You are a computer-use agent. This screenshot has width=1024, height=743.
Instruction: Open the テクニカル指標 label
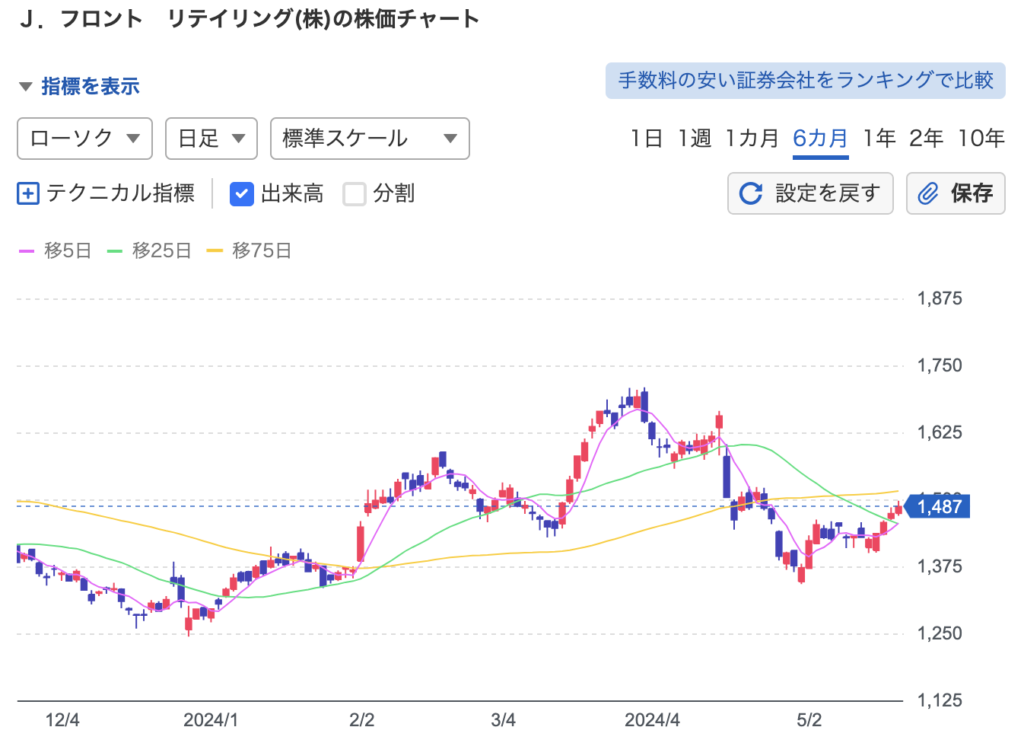(x=120, y=193)
